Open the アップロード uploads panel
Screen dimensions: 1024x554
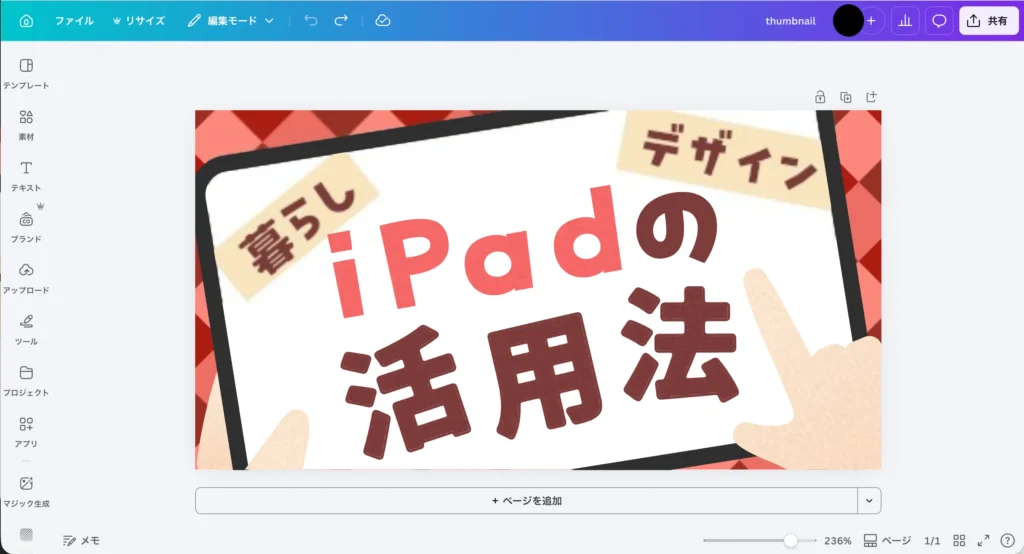click(26, 277)
